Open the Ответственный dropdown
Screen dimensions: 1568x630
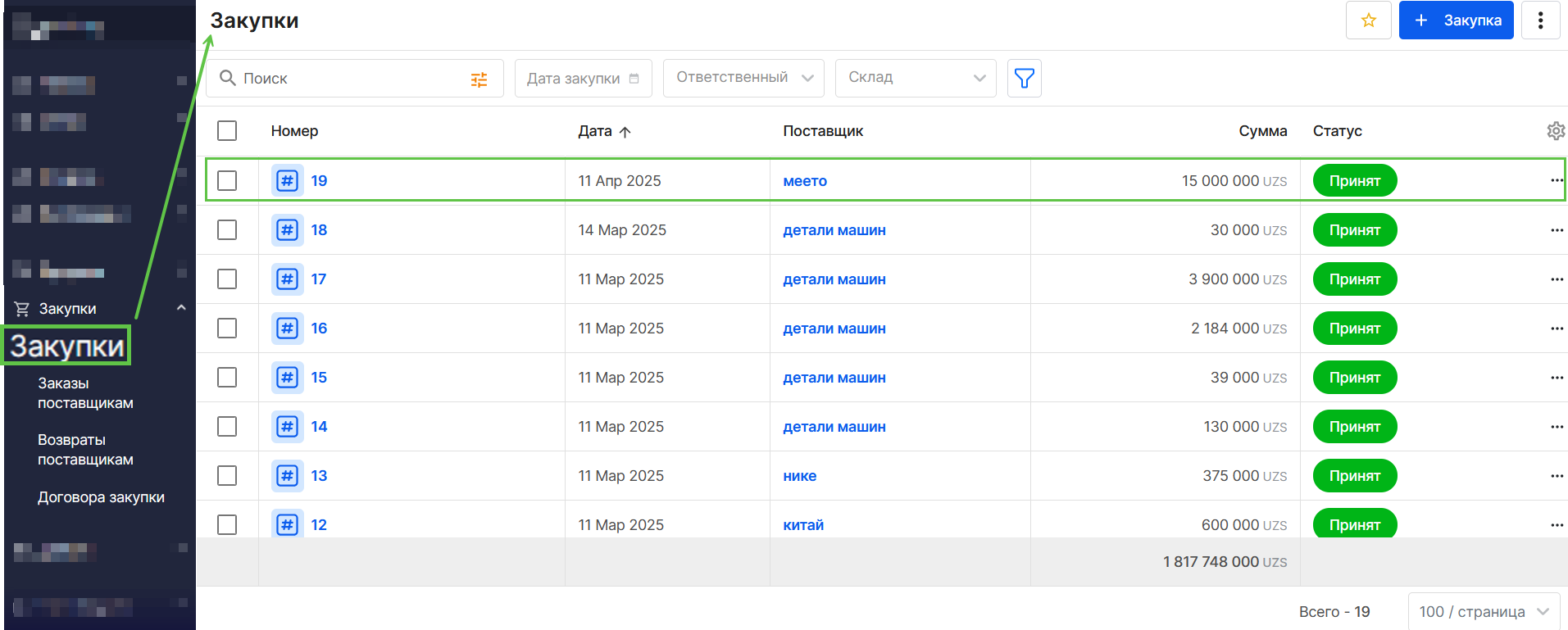(x=743, y=78)
